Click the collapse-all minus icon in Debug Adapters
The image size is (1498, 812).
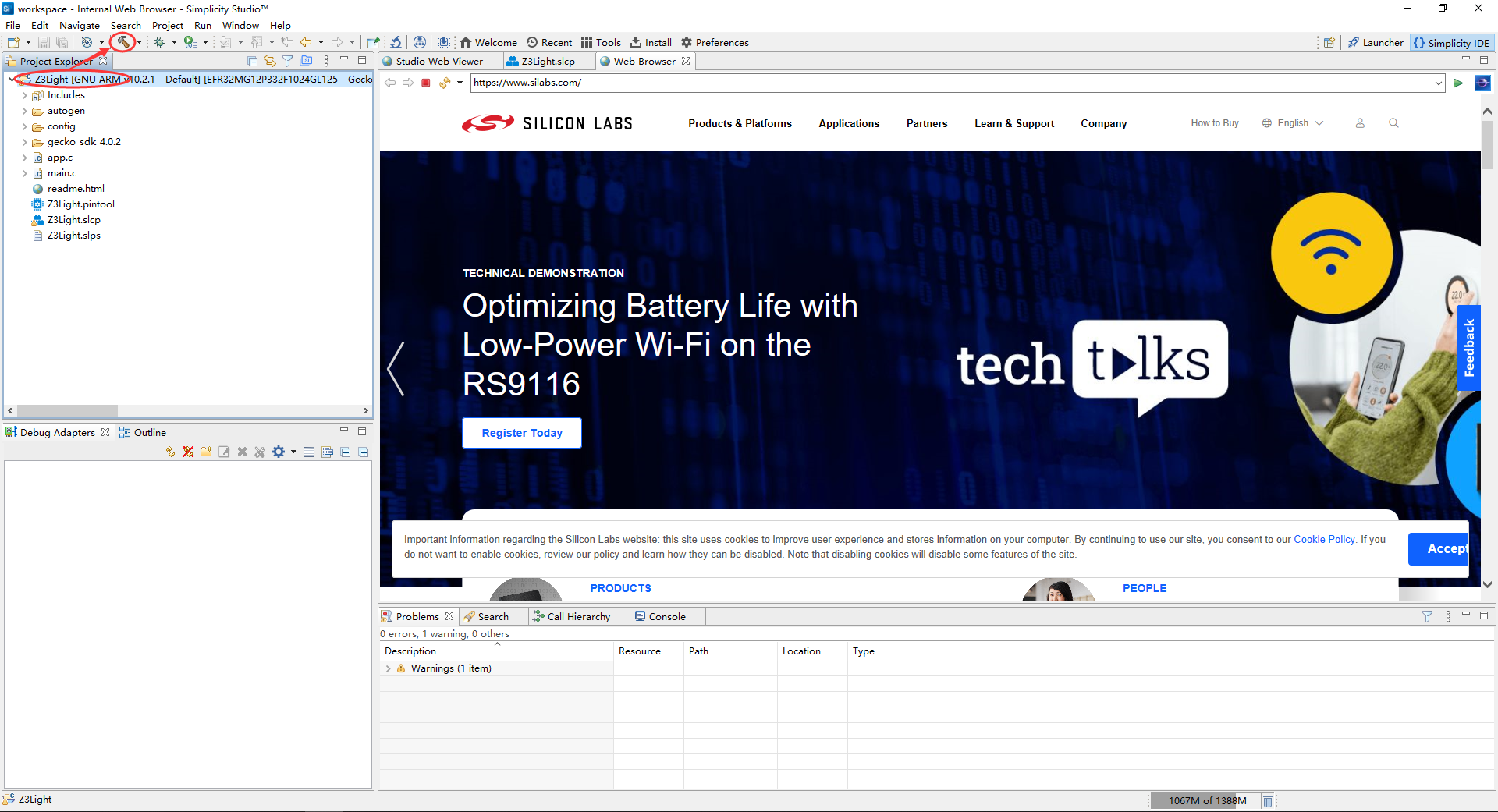[346, 452]
